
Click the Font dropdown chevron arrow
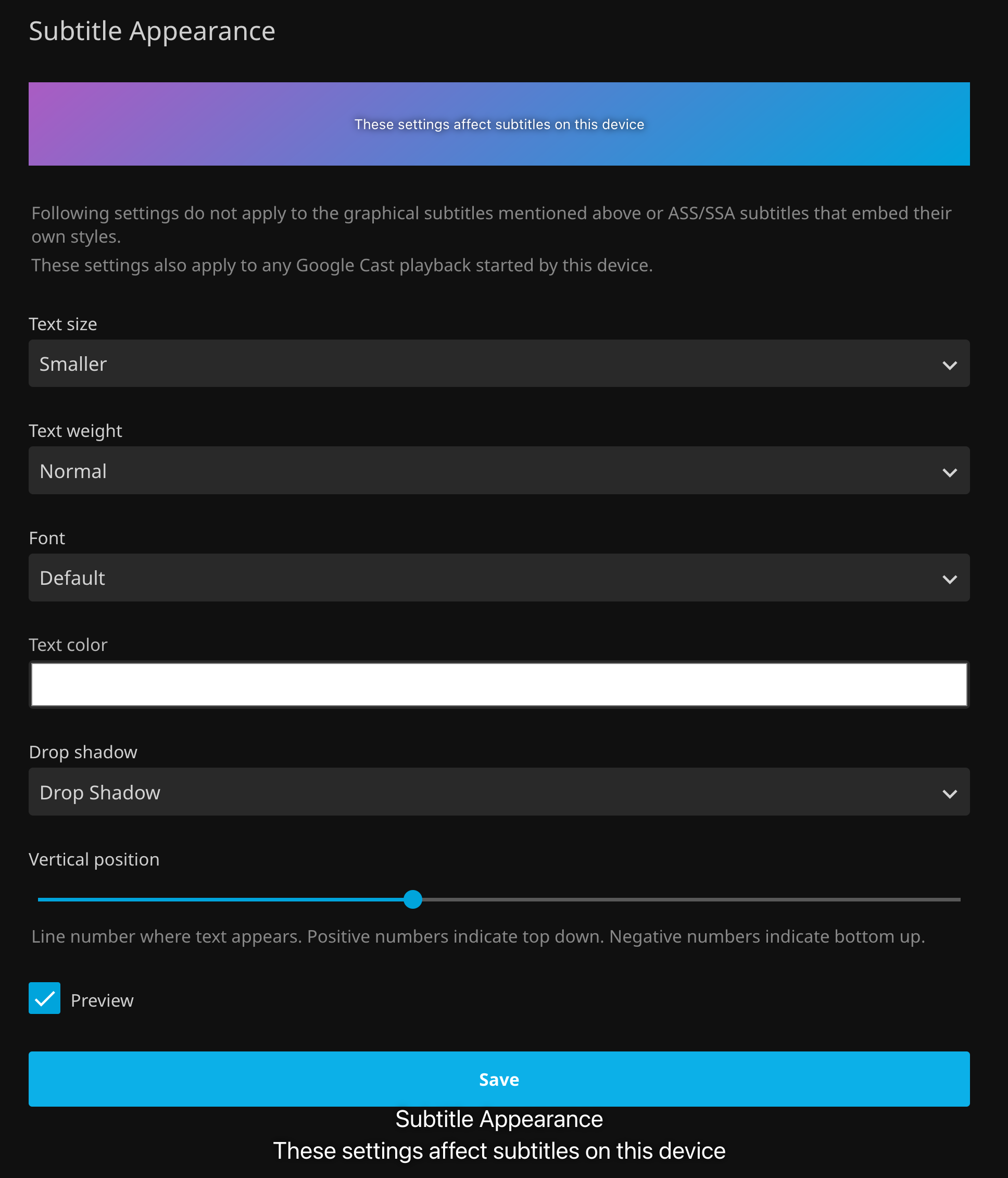tap(950, 579)
